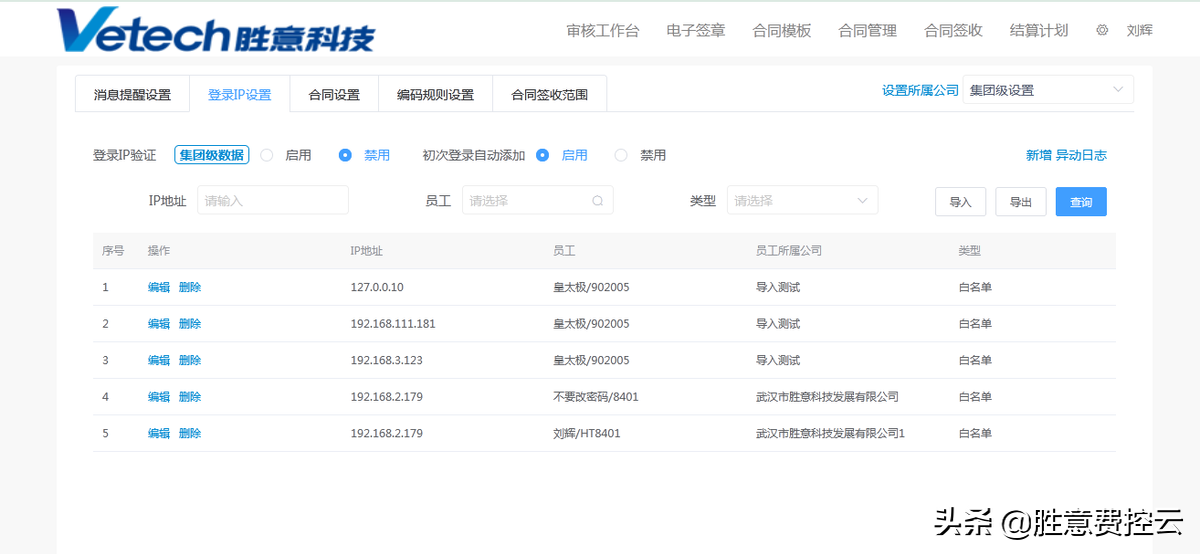
Task: Click the 设置所属公司 label
Action: pyautogui.click(x=920, y=90)
